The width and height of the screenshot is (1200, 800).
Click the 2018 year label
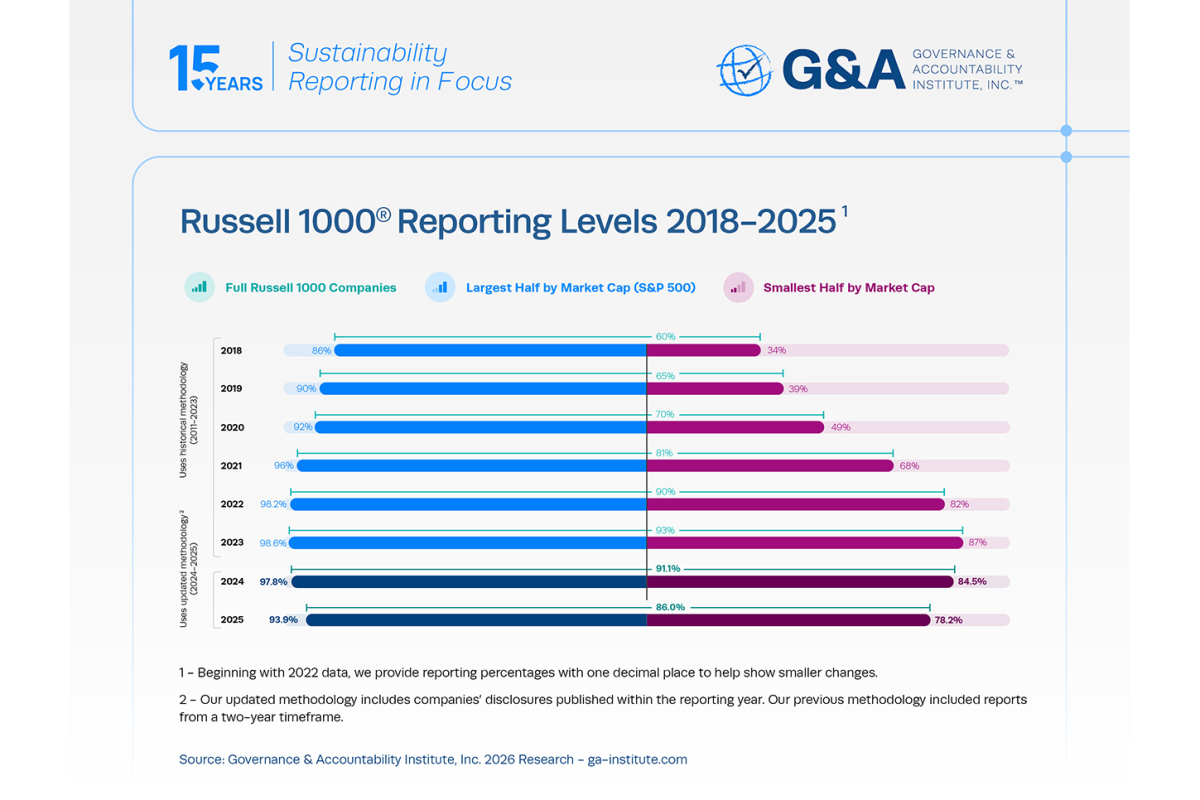coord(231,351)
